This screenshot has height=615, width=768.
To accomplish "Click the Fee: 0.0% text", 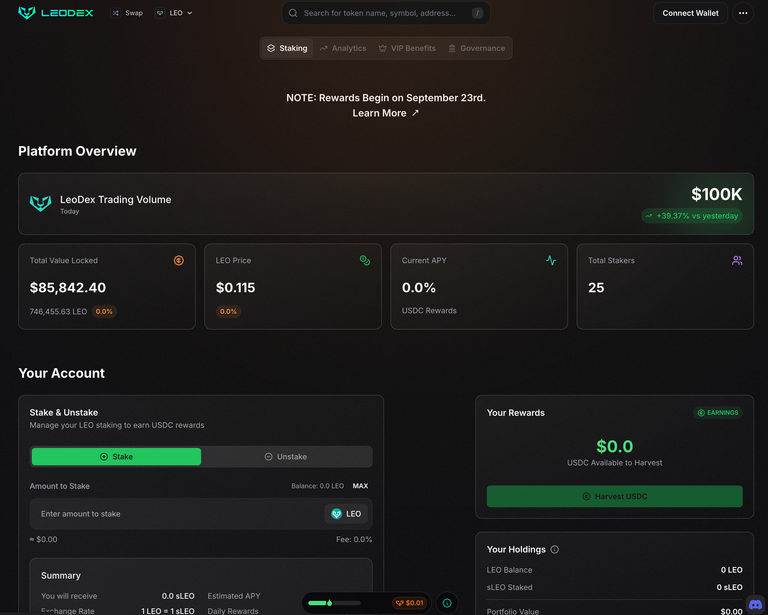I will [x=354, y=539].
